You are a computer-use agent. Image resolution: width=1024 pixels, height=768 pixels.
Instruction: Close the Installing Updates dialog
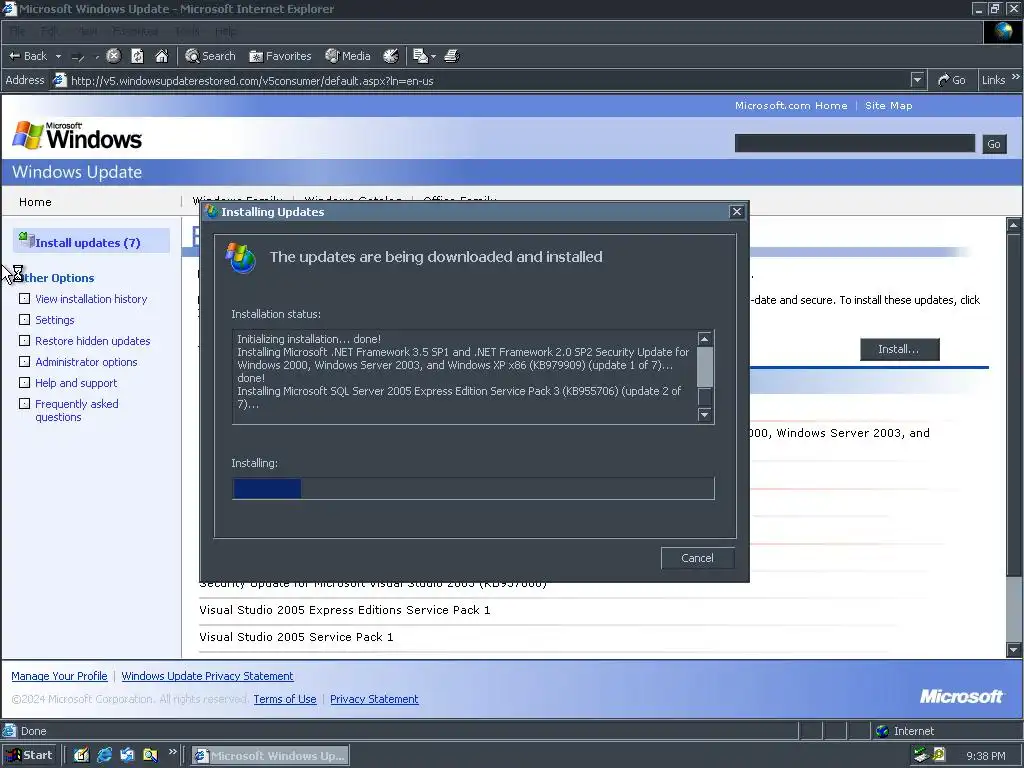click(737, 212)
